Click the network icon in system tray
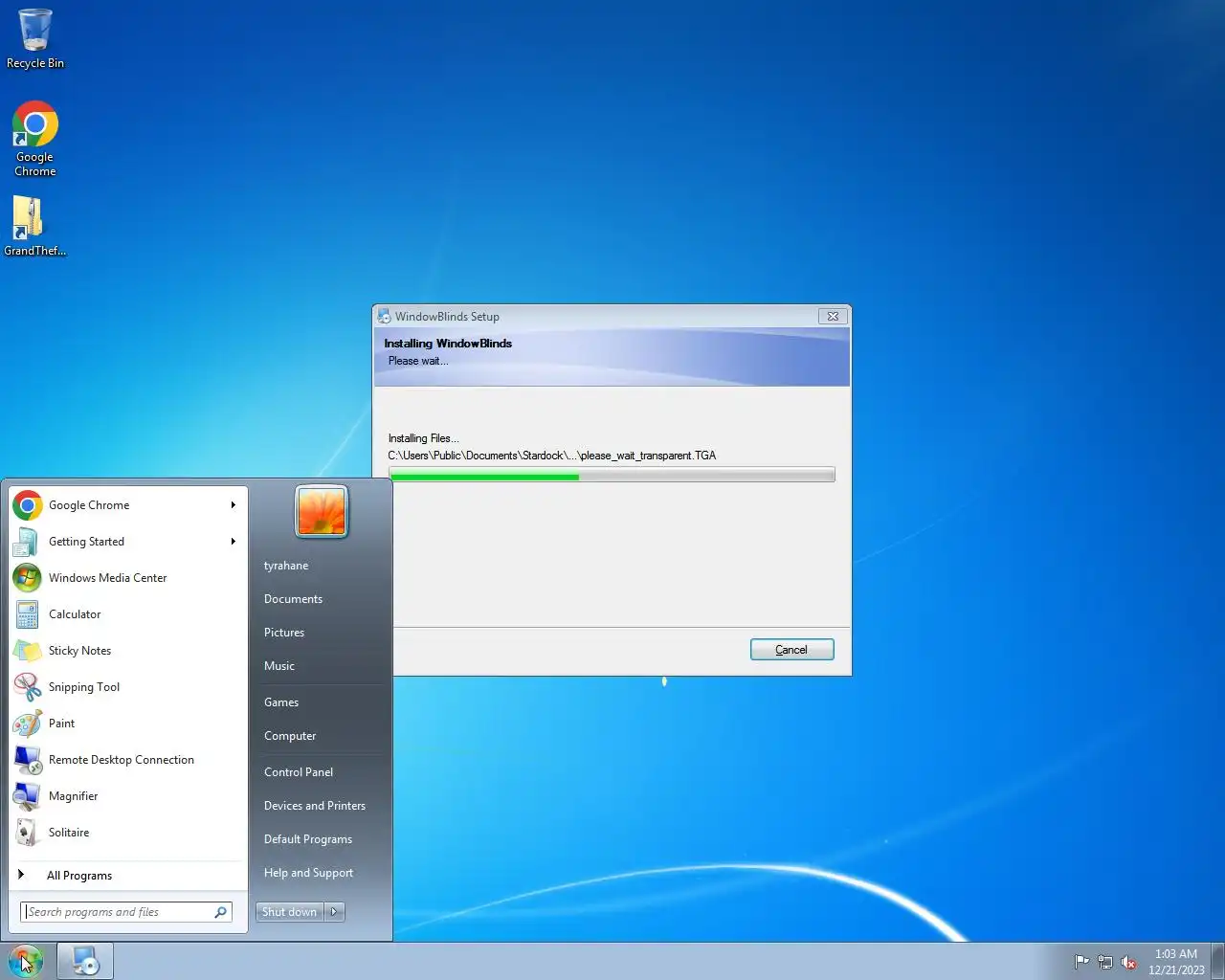1225x980 pixels. pos(1105,962)
